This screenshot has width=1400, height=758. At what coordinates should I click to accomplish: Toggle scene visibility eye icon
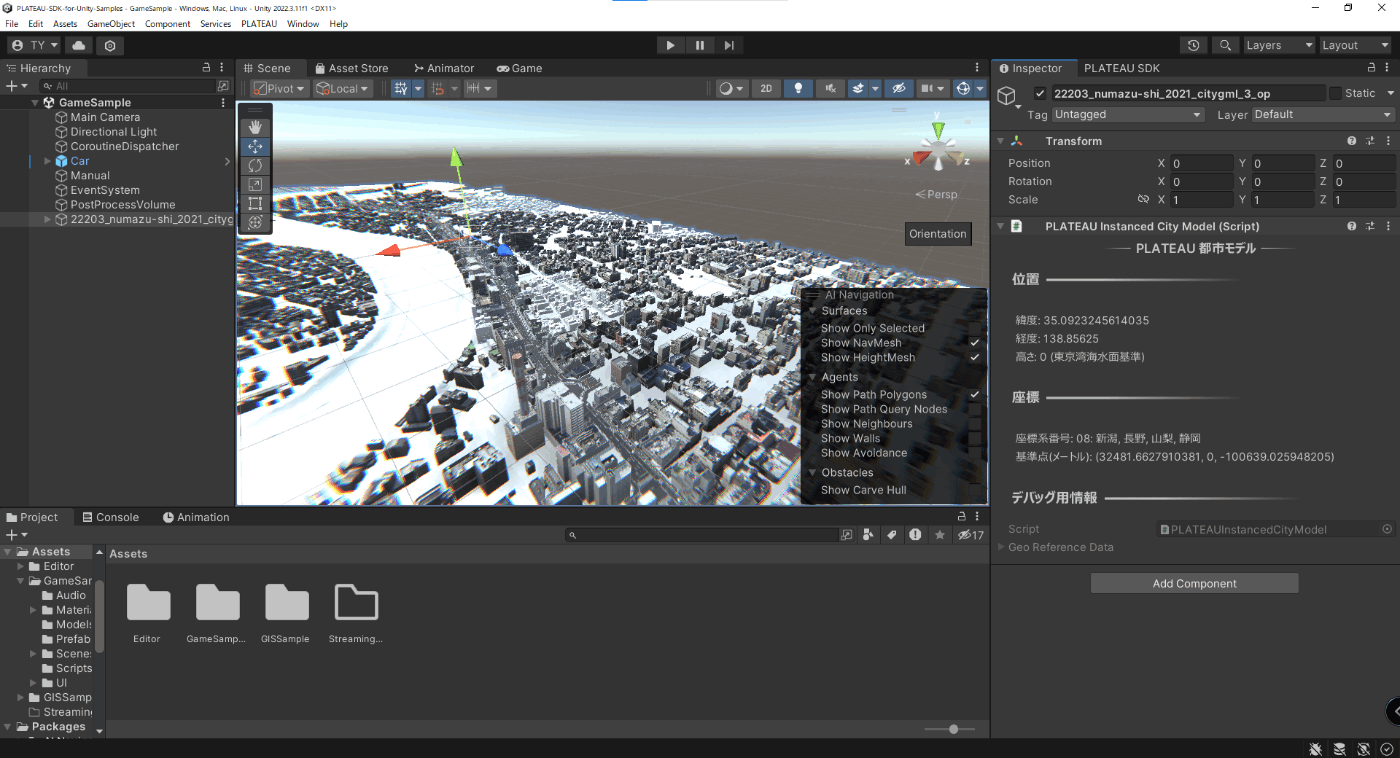(x=898, y=88)
